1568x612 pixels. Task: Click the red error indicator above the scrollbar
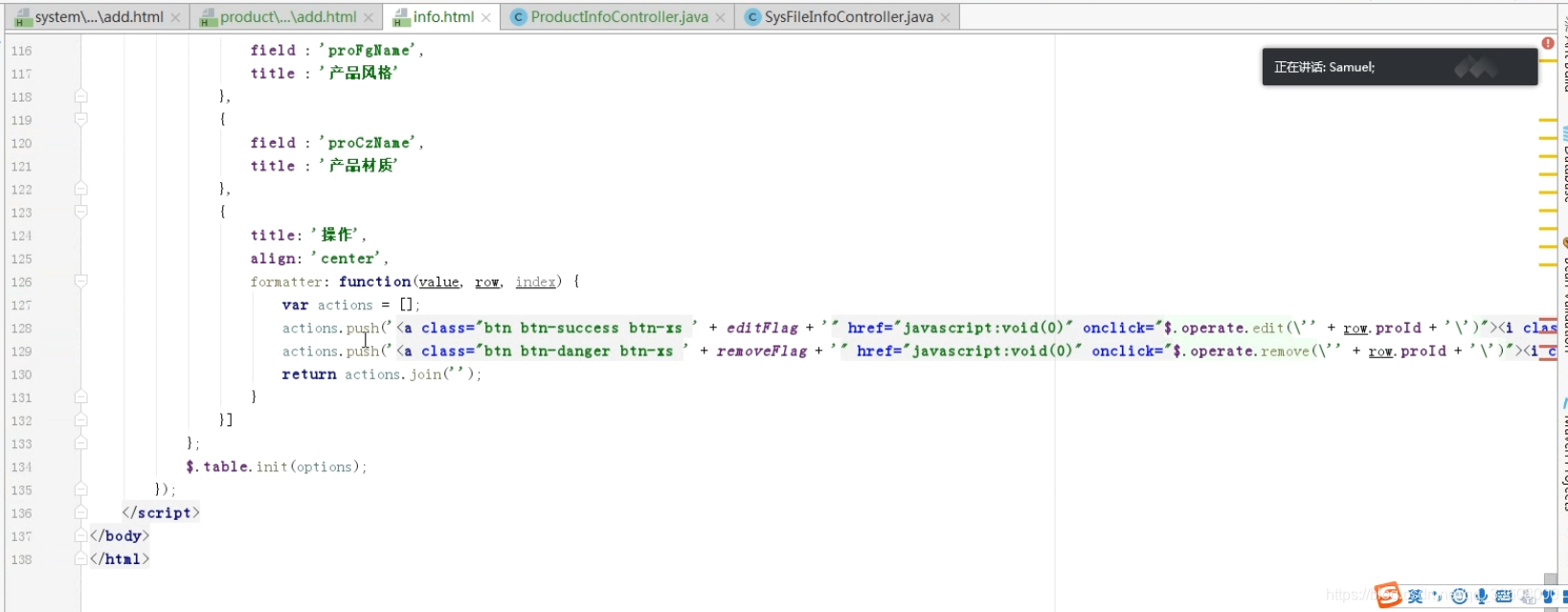click(1548, 43)
